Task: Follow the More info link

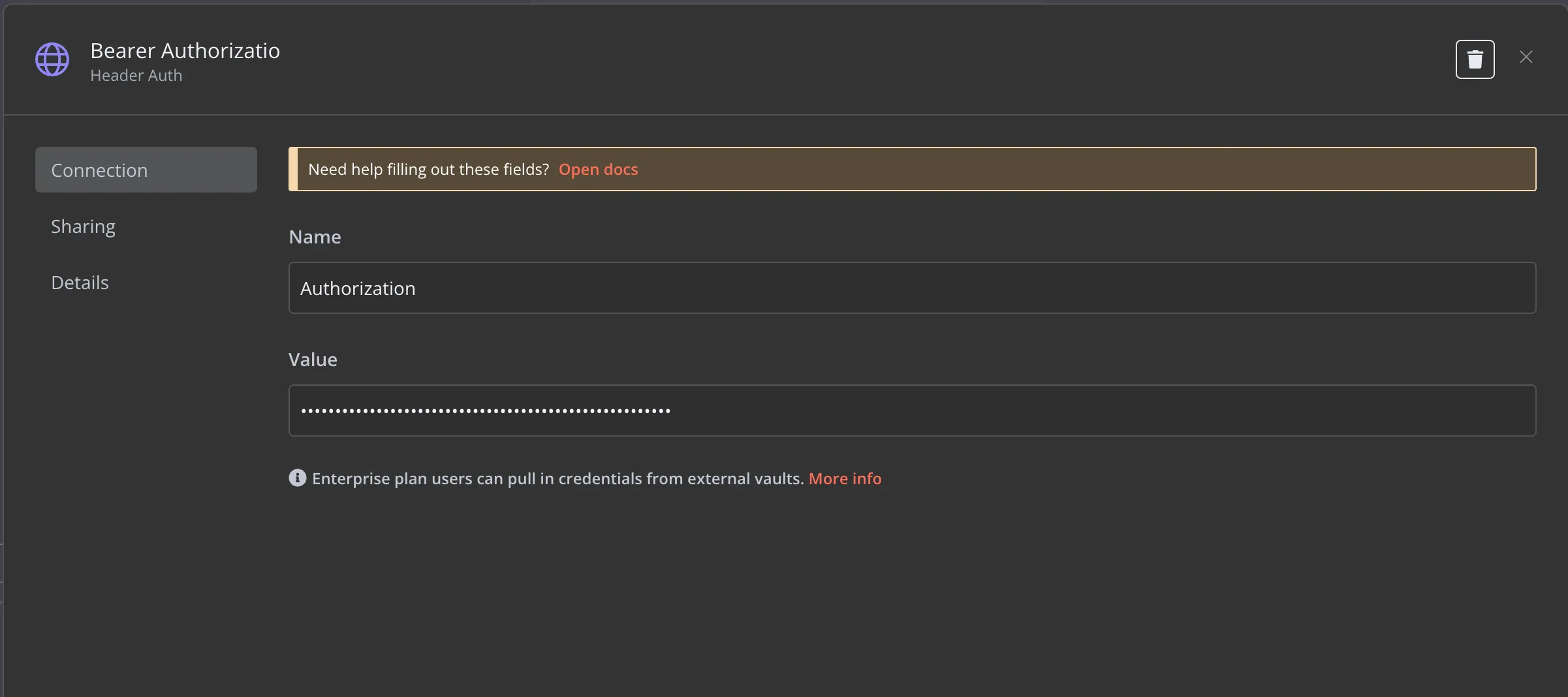Action: (845, 479)
